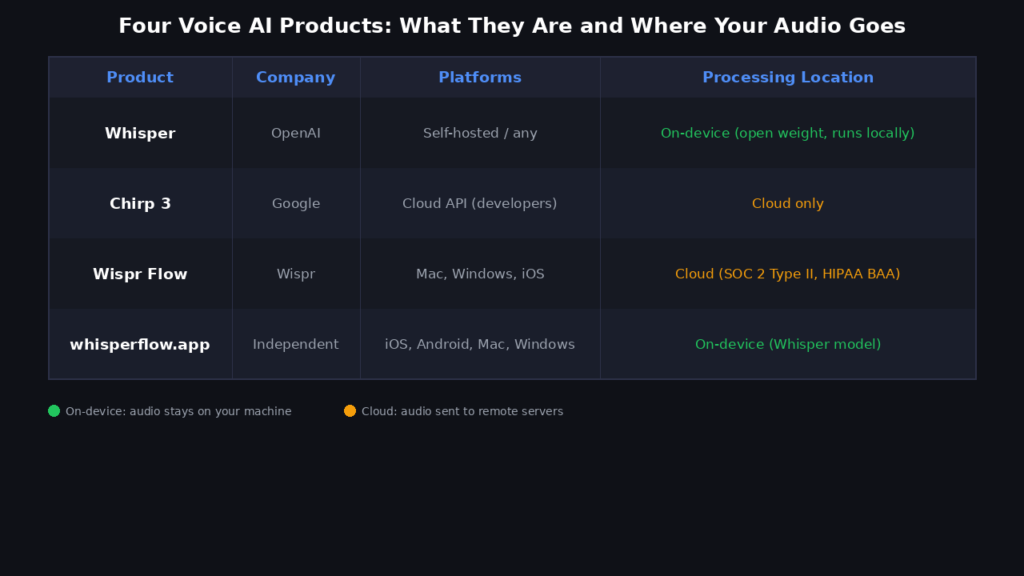Click the Chirp 3 product cell
Viewport: 1024px width, 576px height.
(140, 204)
